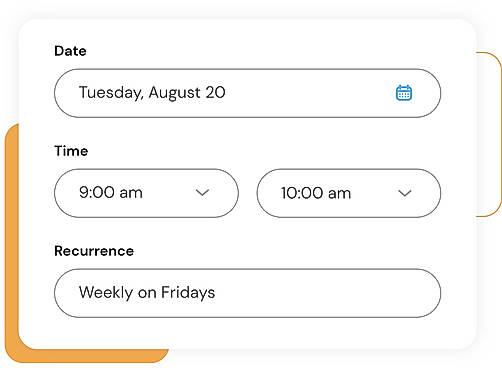Viewport: 502px width, 368px height.
Task: Click the orange outlined bracket on the right
Action: point(493,133)
